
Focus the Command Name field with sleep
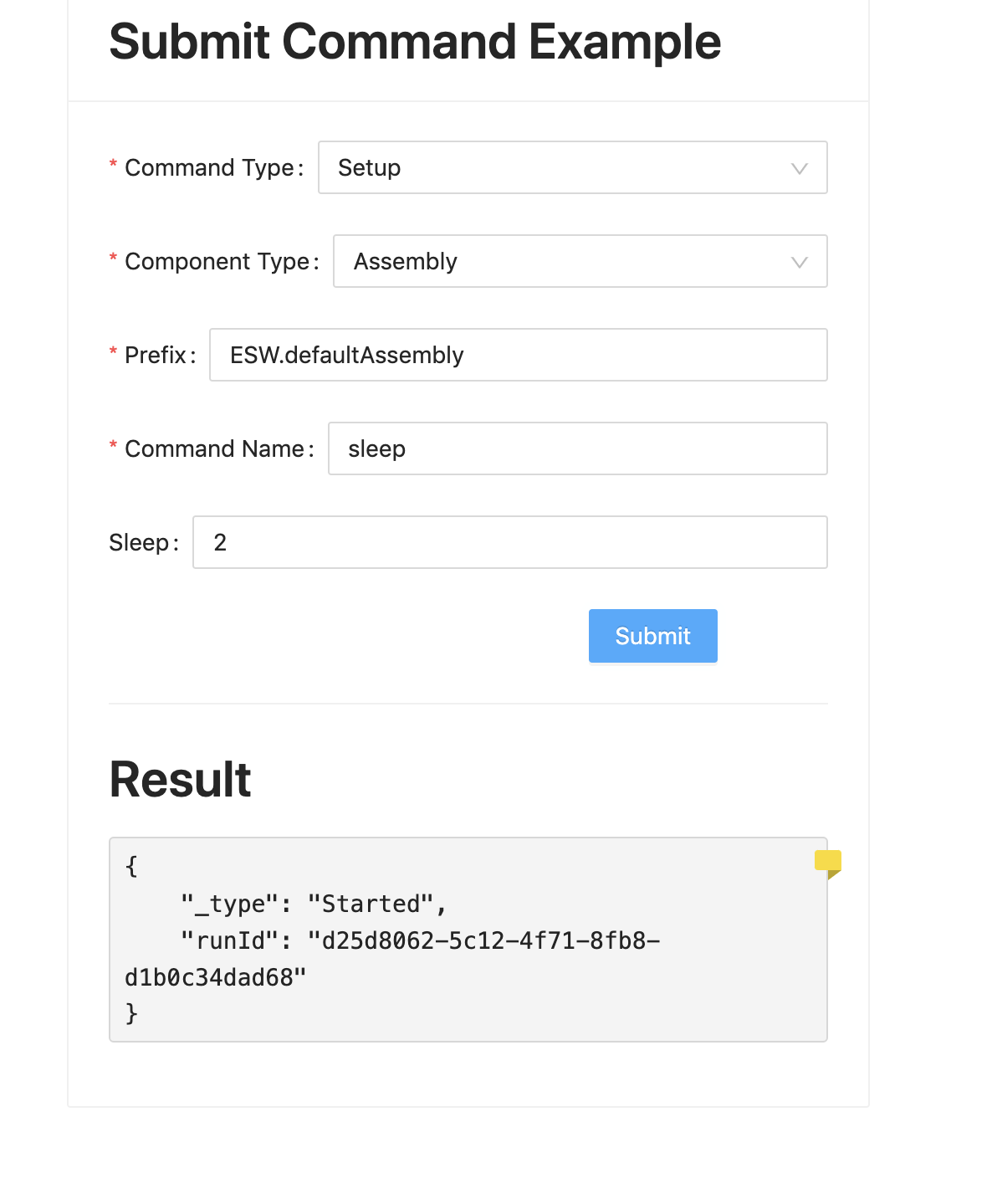tap(578, 448)
